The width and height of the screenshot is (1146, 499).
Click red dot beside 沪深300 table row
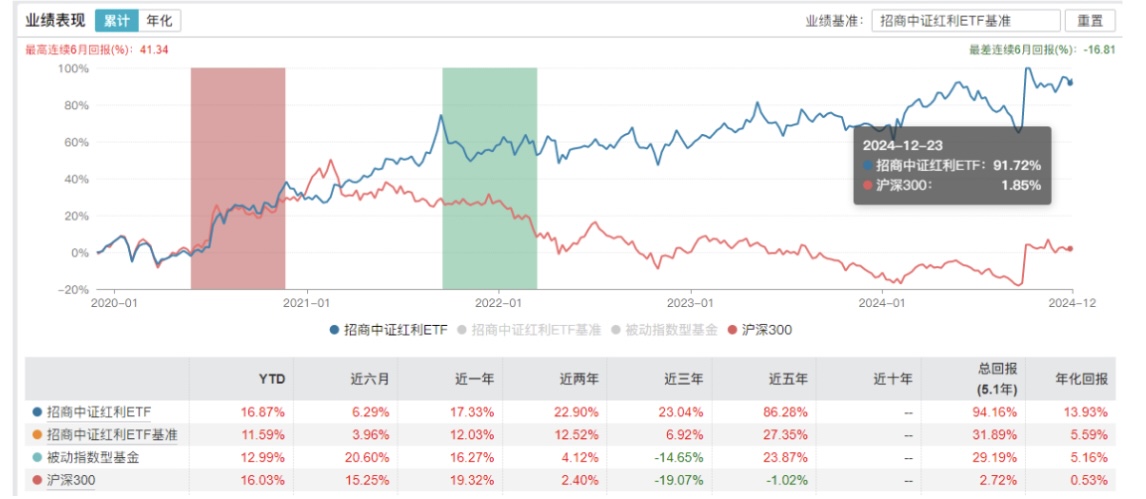click(37, 479)
